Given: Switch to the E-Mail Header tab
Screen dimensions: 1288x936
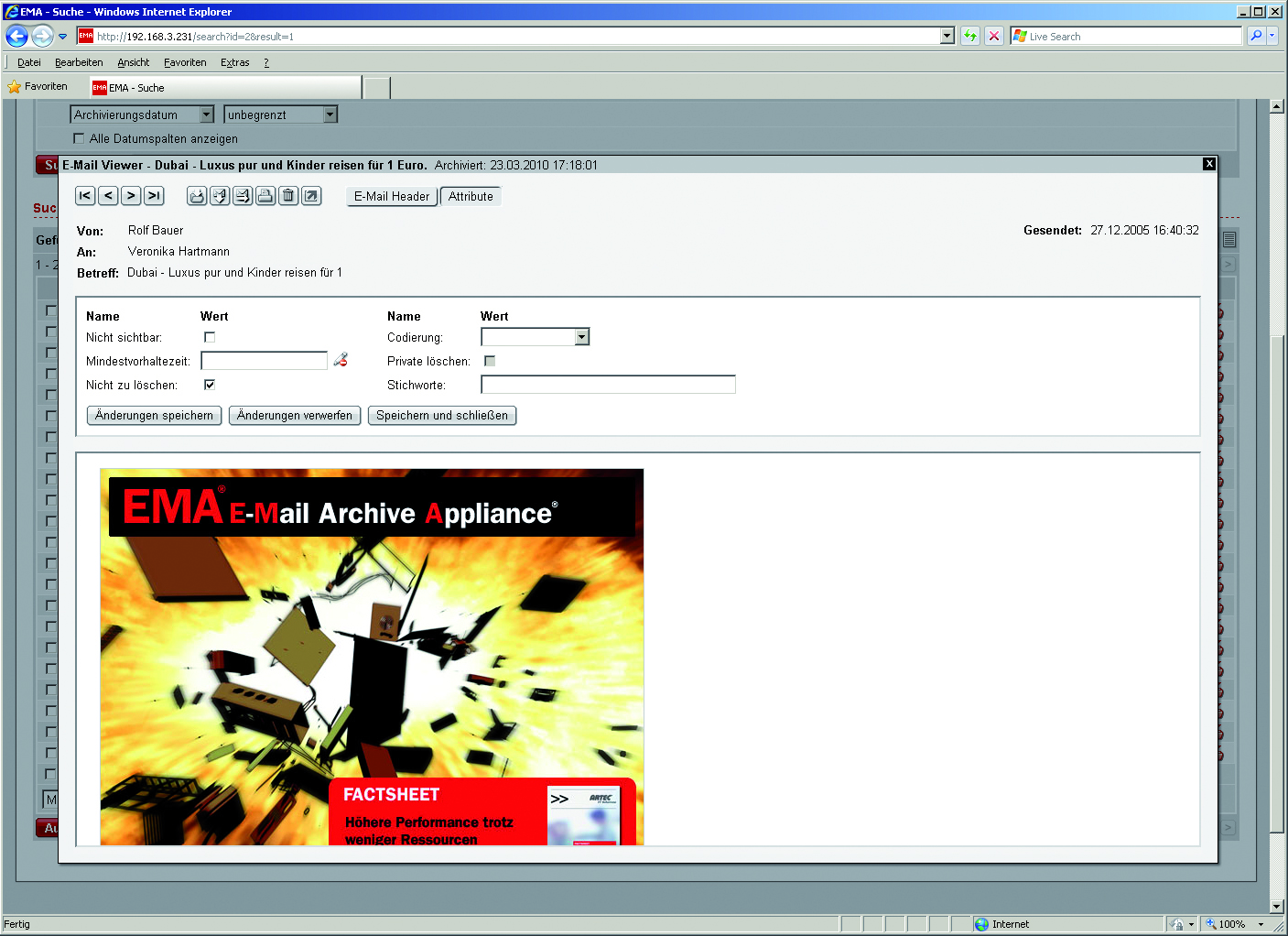Looking at the screenshot, I should [x=392, y=196].
